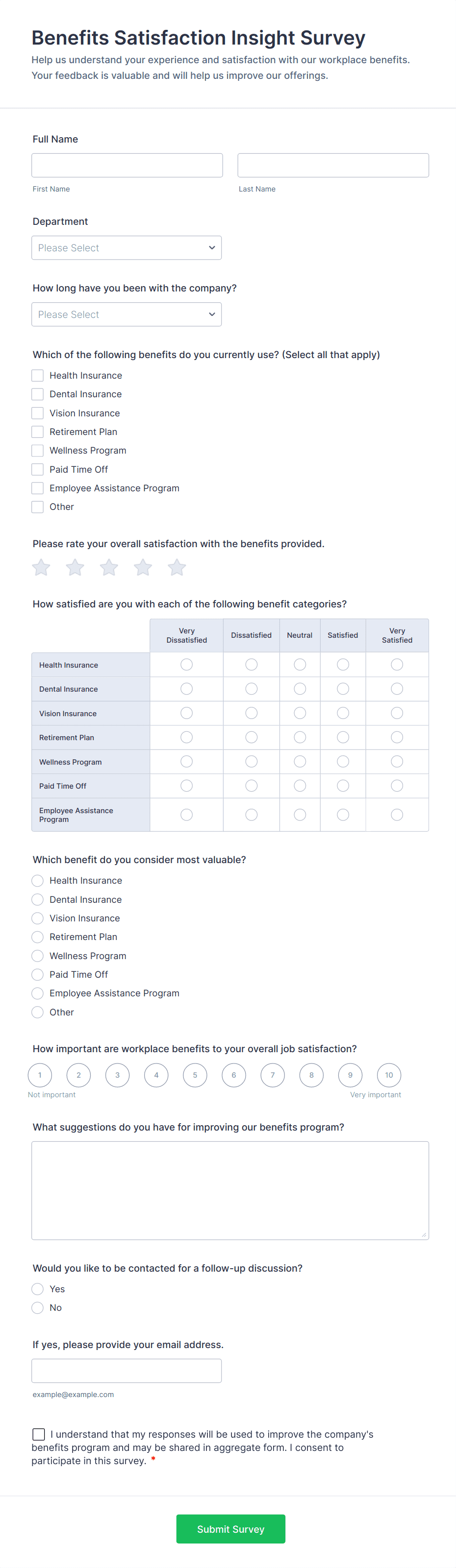Mark Wellness Program as Neutral
This screenshot has height=1568, width=456.
pyautogui.click(x=299, y=761)
